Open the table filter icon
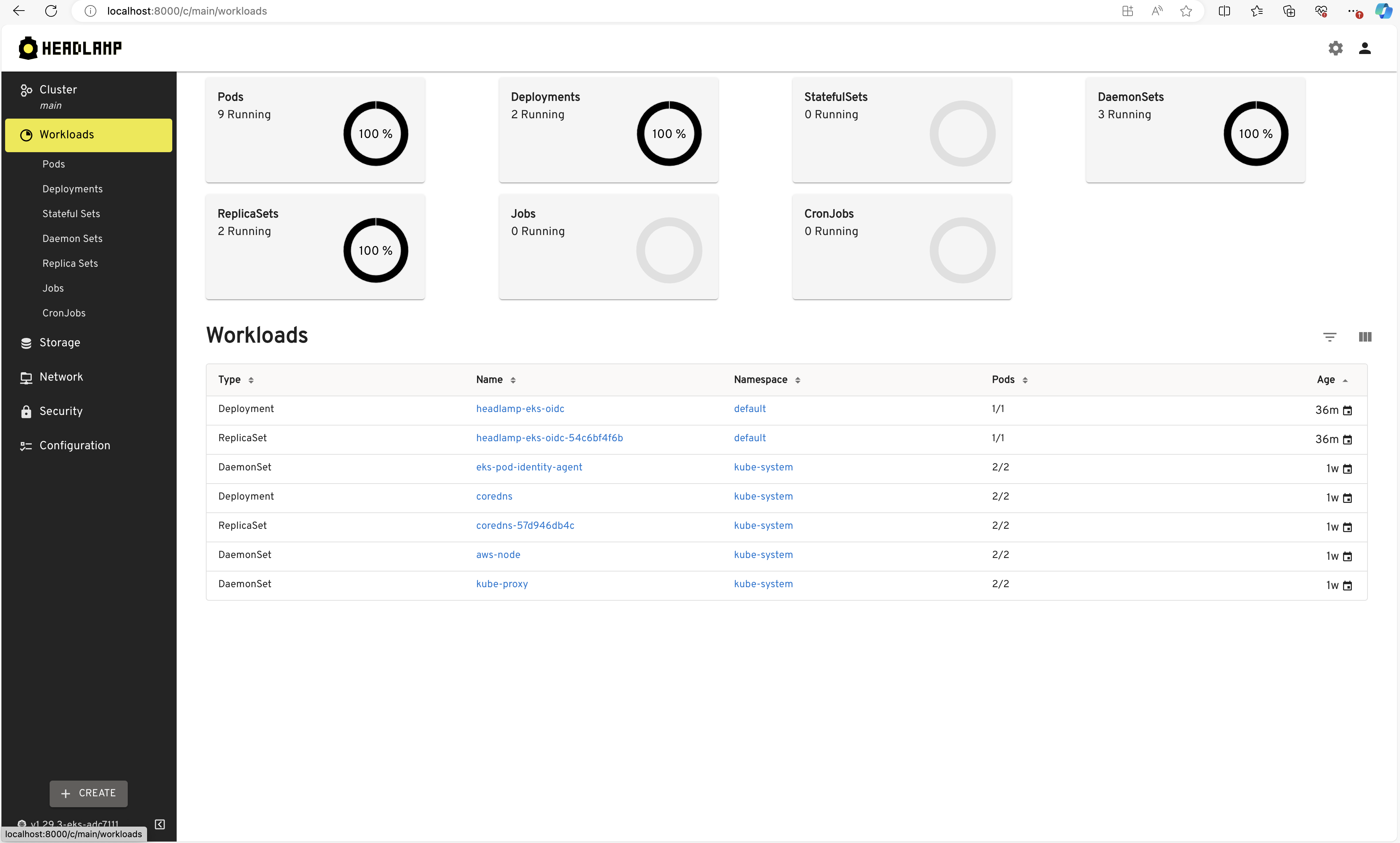 click(1329, 337)
